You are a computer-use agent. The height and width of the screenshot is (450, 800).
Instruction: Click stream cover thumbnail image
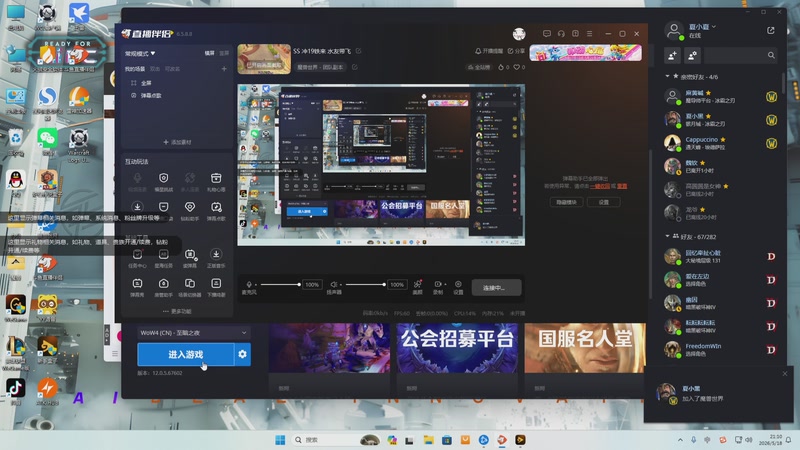click(x=264, y=59)
